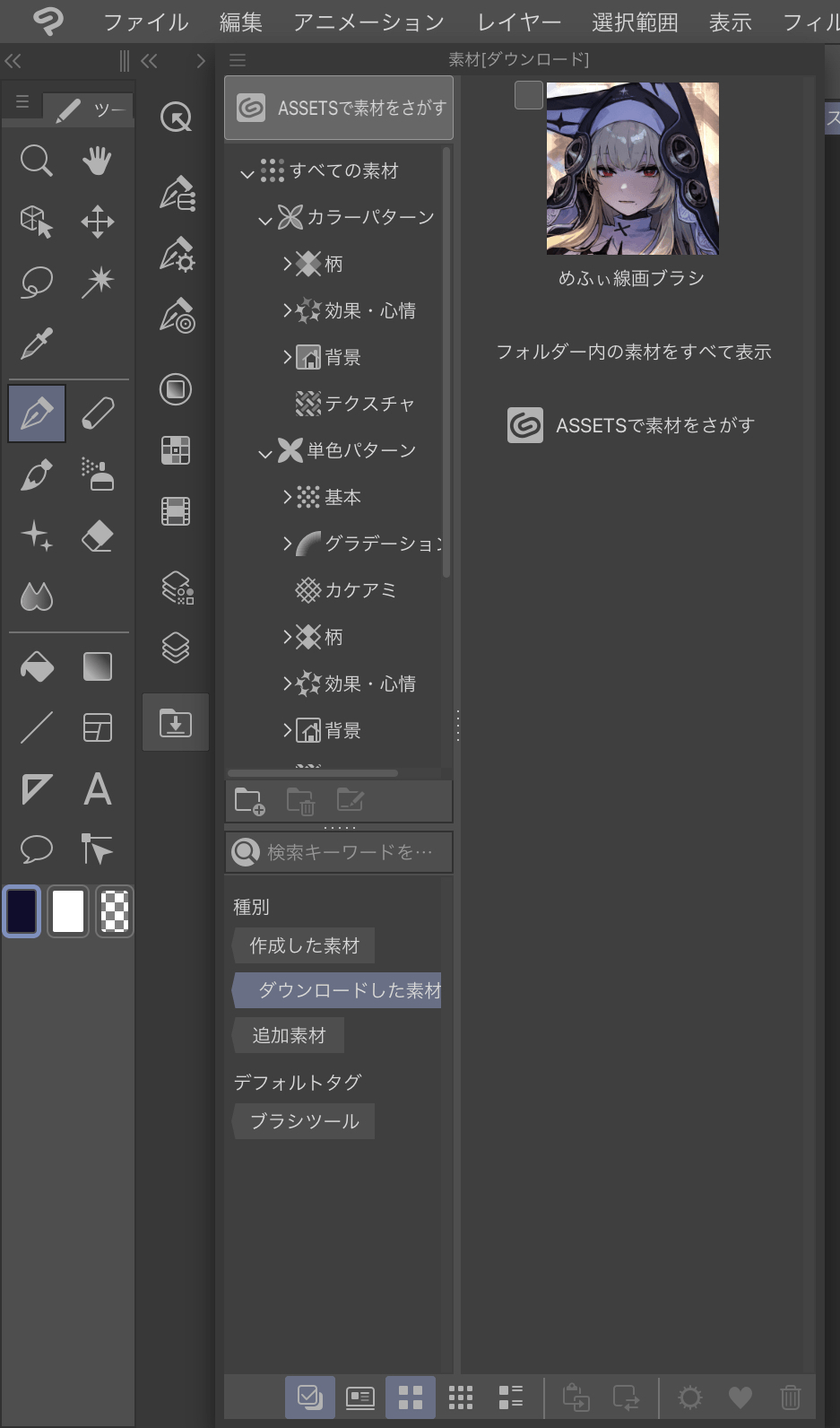The width and height of the screenshot is (840, 1428).
Task: Open the Sub Tool palette icon
Action: (176, 193)
